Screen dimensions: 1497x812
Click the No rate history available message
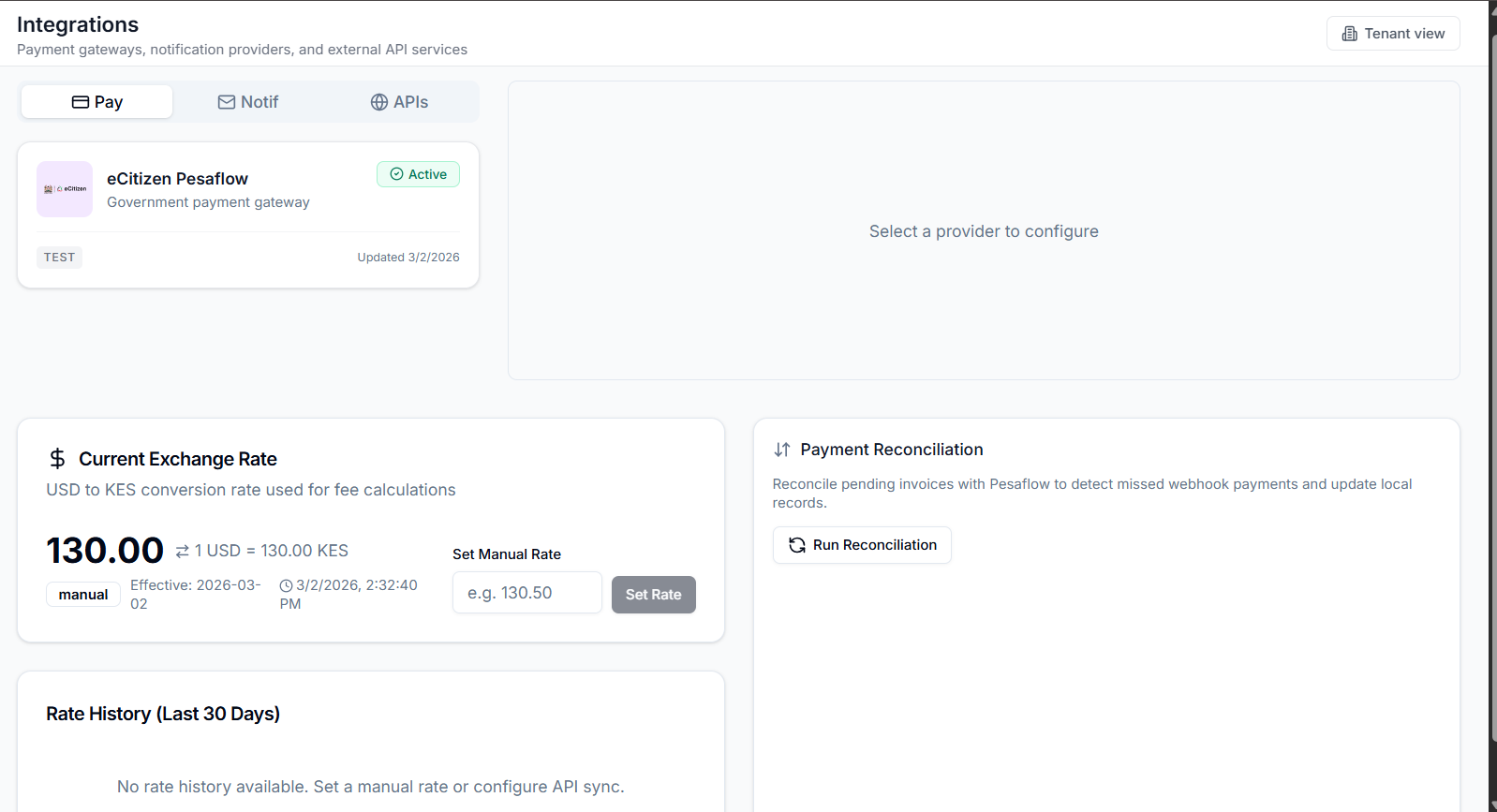tap(371, 787)
